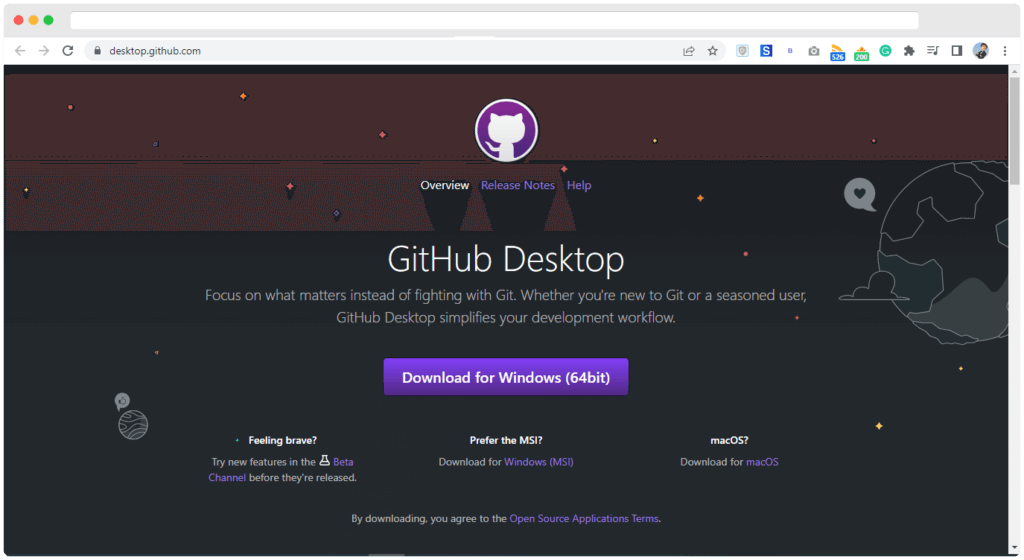Click the vertical scrollbar thumb
This screenshot has width=1024, height=560.
click(x=1014, y=131)
